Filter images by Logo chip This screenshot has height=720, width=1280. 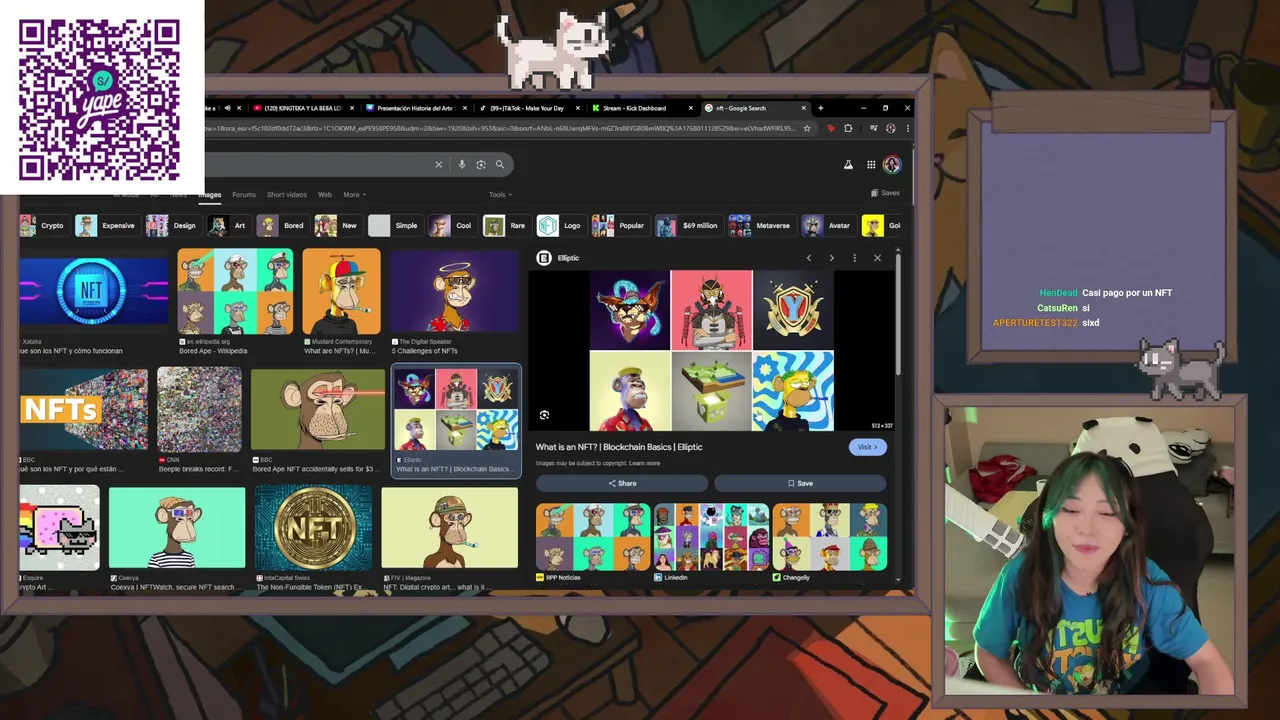[560, 226]
